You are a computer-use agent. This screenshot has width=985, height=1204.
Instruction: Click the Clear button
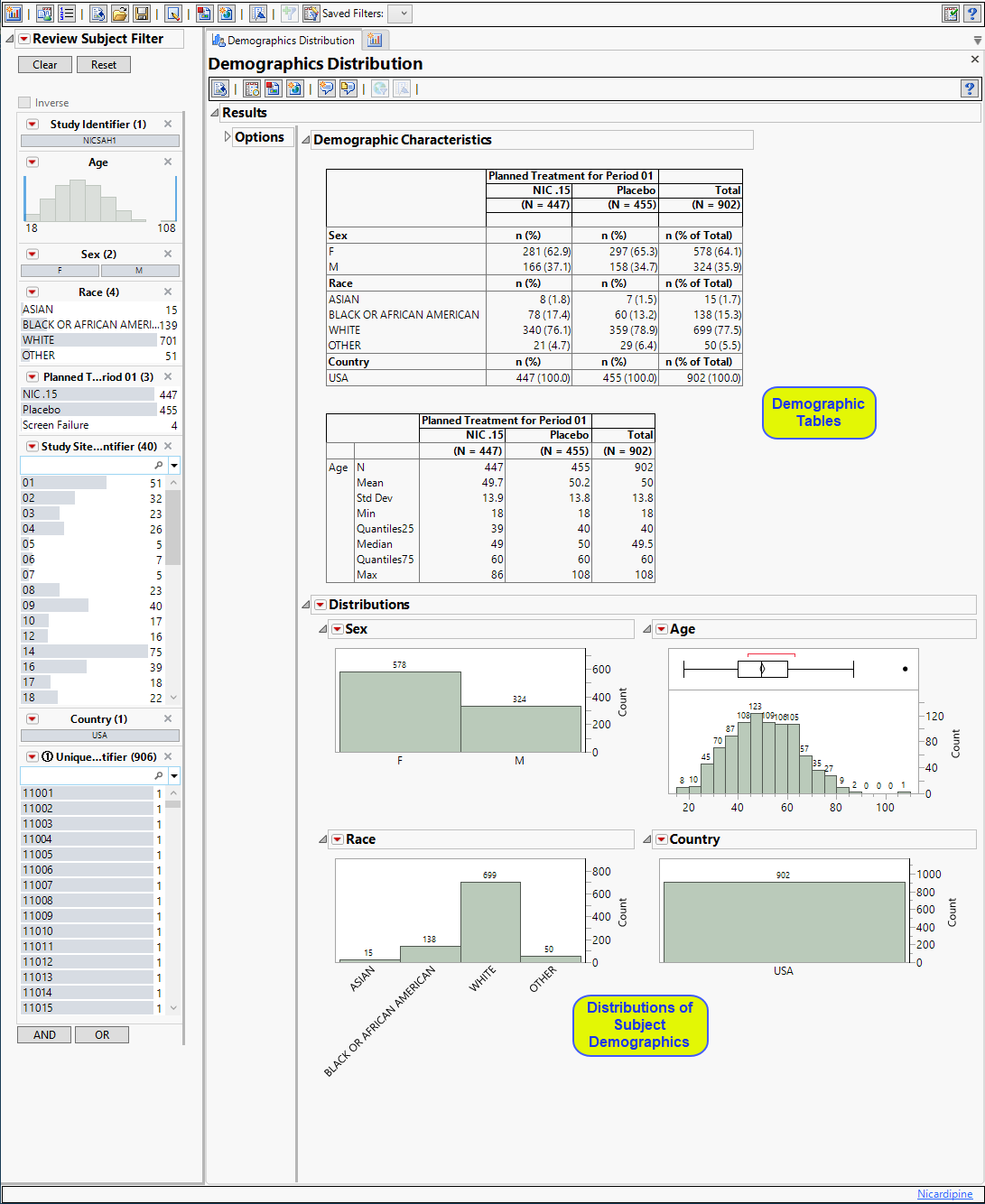point(45,65)
